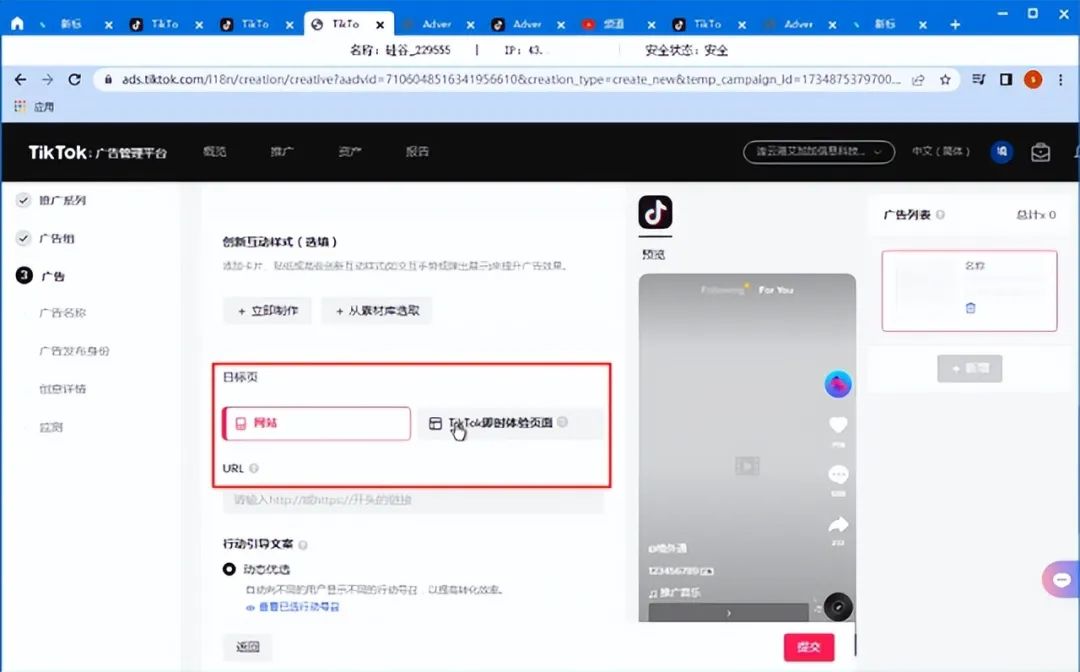Open a new browser tab with plus
The height and width of the screenshot is (672, 1080).
955,25
